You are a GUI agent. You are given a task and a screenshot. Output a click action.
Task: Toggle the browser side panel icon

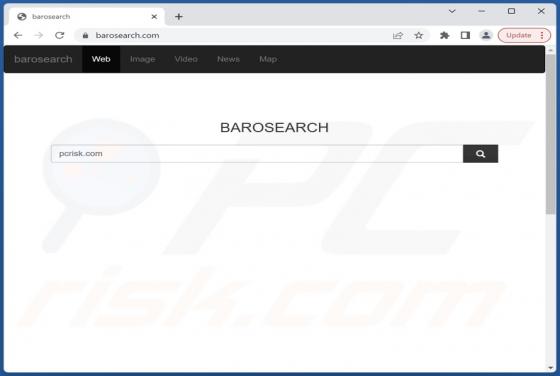tap(465, 35)
